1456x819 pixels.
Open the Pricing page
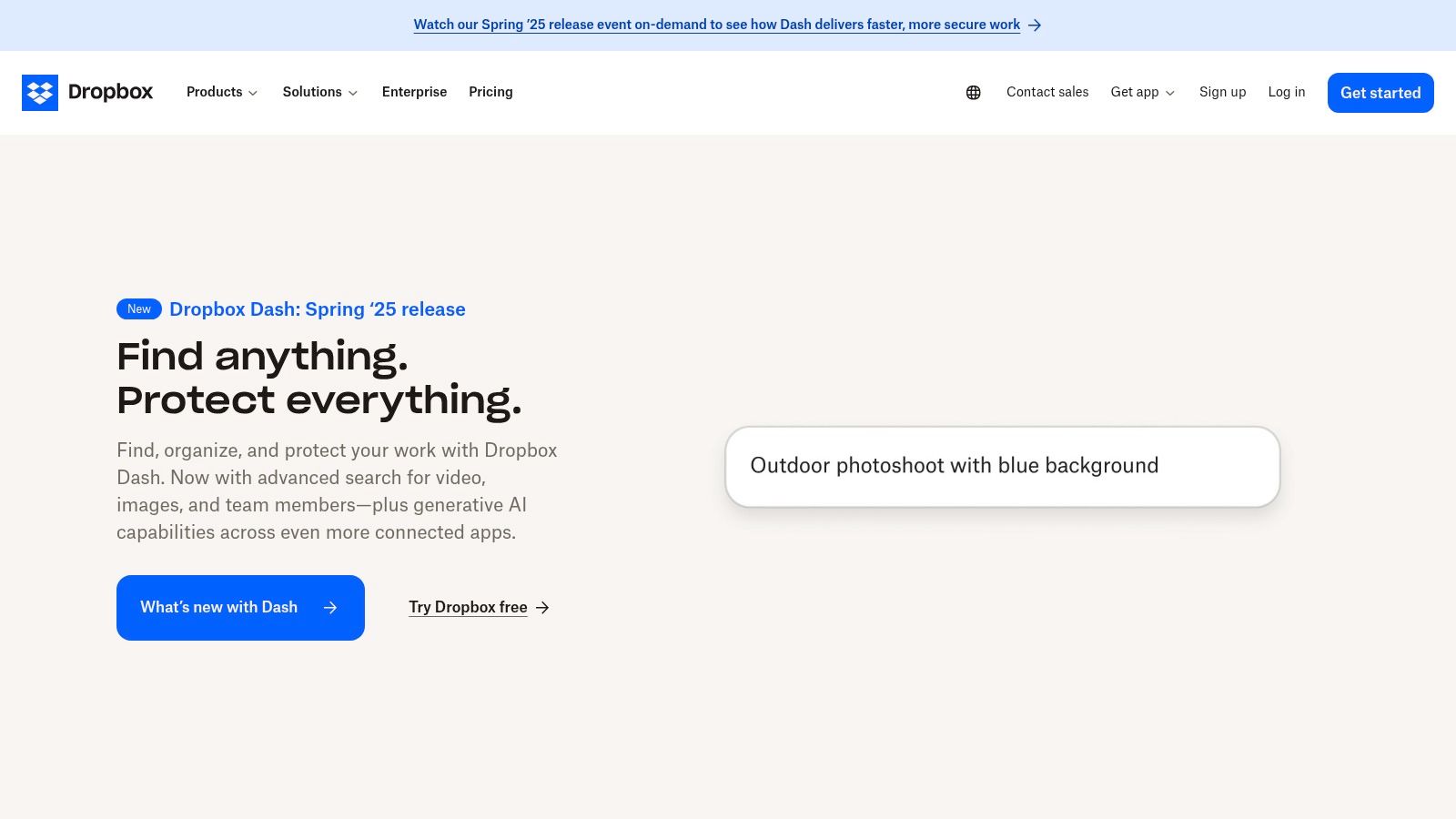pos(490,92)
